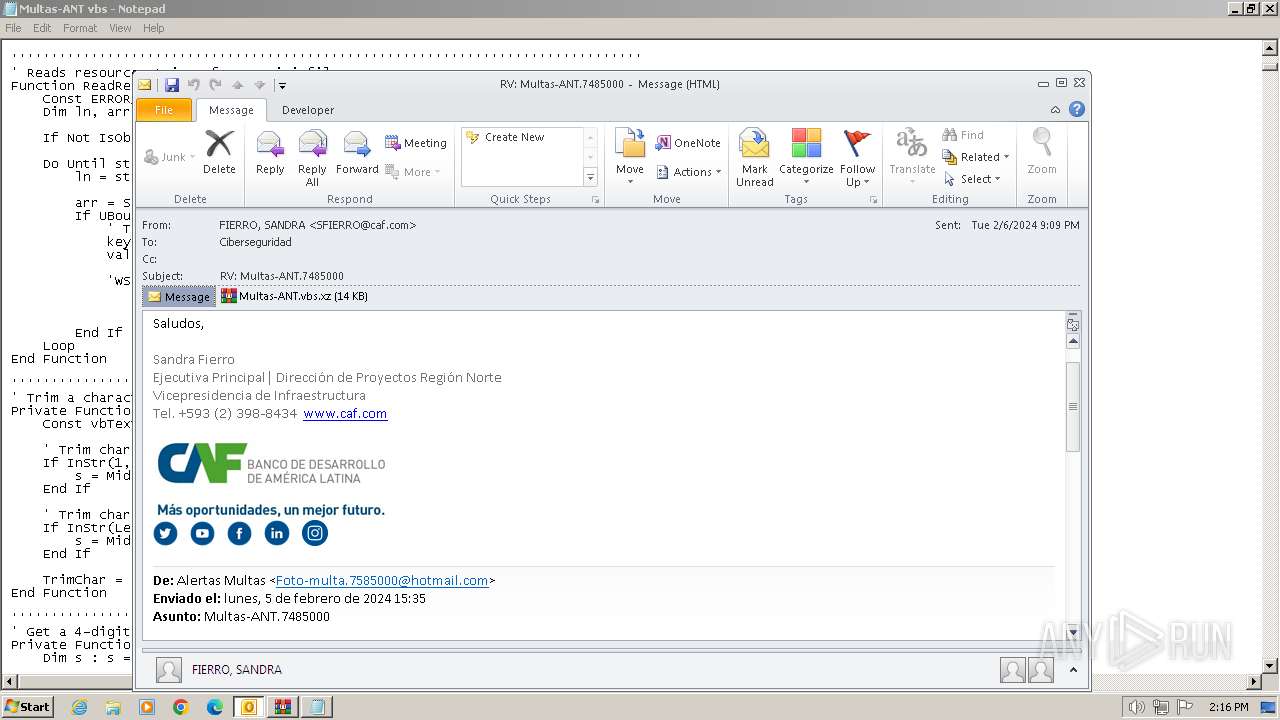This screenshot has height=720, width=1280.
Task: Open Notepad's View menu
Action: [120, 28]
